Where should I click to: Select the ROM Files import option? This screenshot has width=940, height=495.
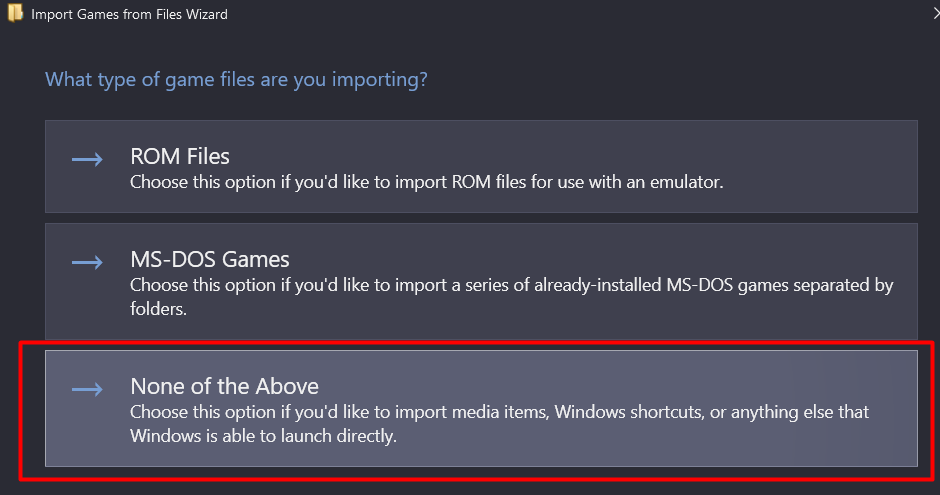pyautogui.click(x=480, y=166)
